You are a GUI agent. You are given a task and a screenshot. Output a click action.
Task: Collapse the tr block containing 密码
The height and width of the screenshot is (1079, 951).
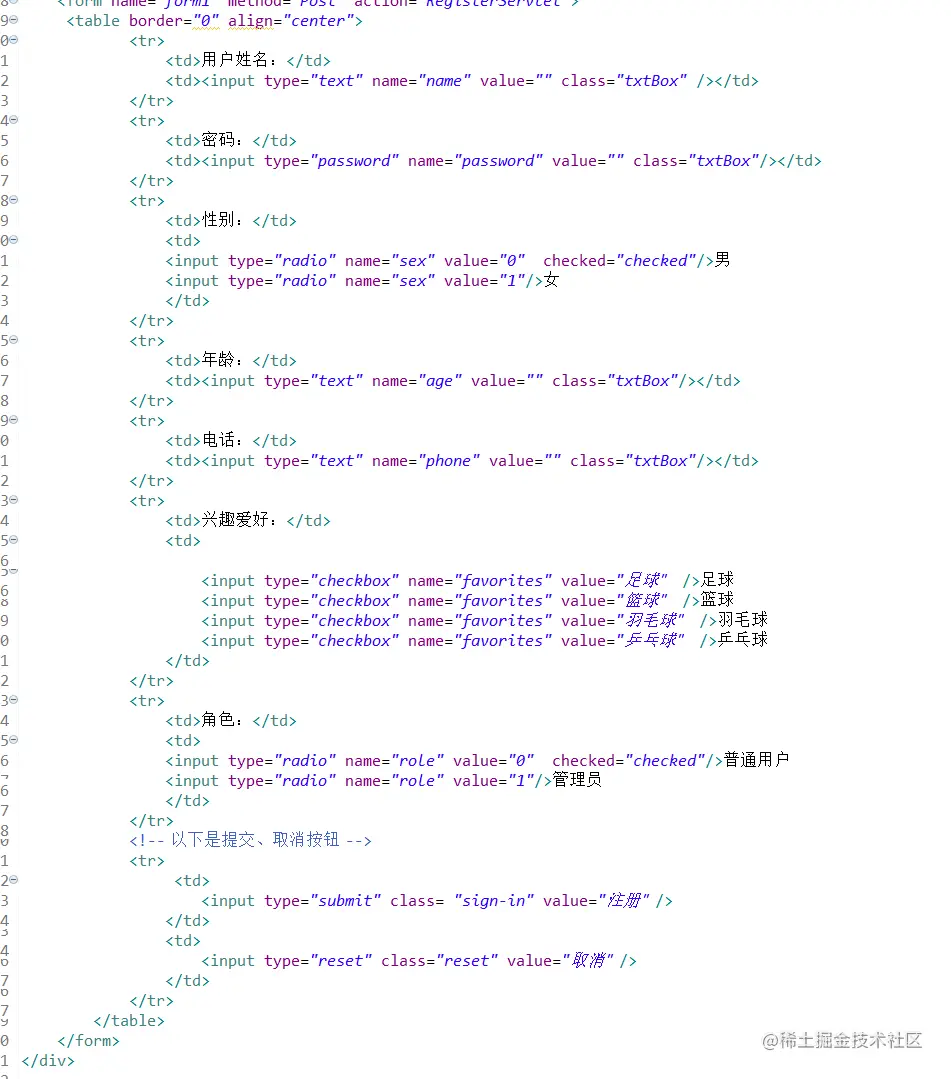(x=14, y=120)
